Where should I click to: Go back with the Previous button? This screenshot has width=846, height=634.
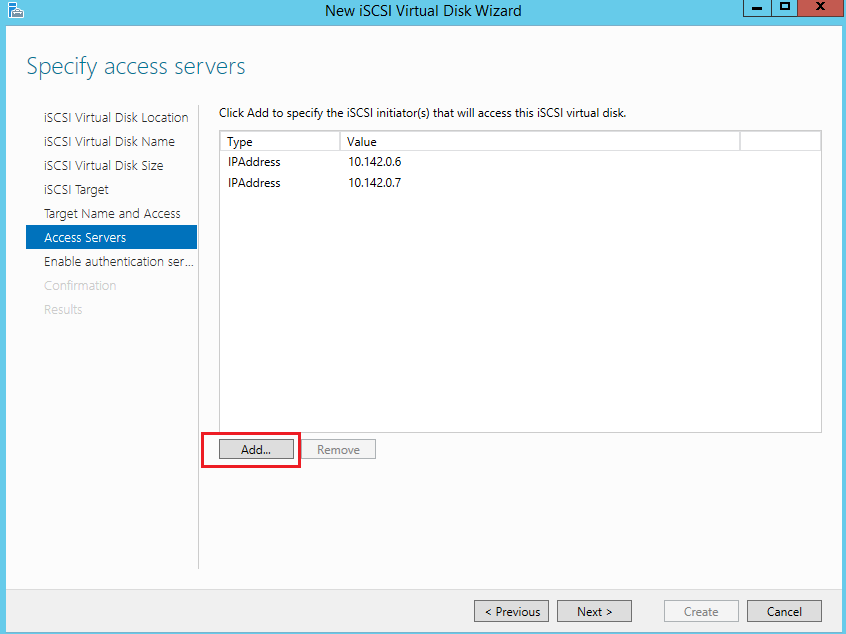512,611
